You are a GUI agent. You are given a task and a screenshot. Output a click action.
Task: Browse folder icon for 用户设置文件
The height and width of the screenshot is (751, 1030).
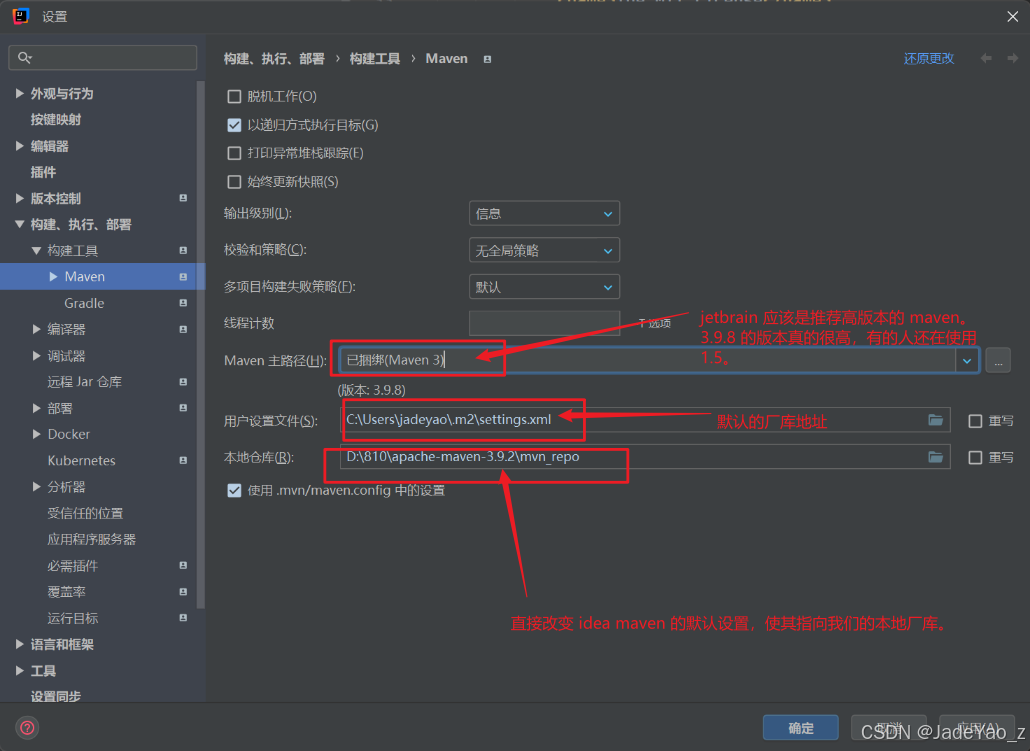[935, 420]
